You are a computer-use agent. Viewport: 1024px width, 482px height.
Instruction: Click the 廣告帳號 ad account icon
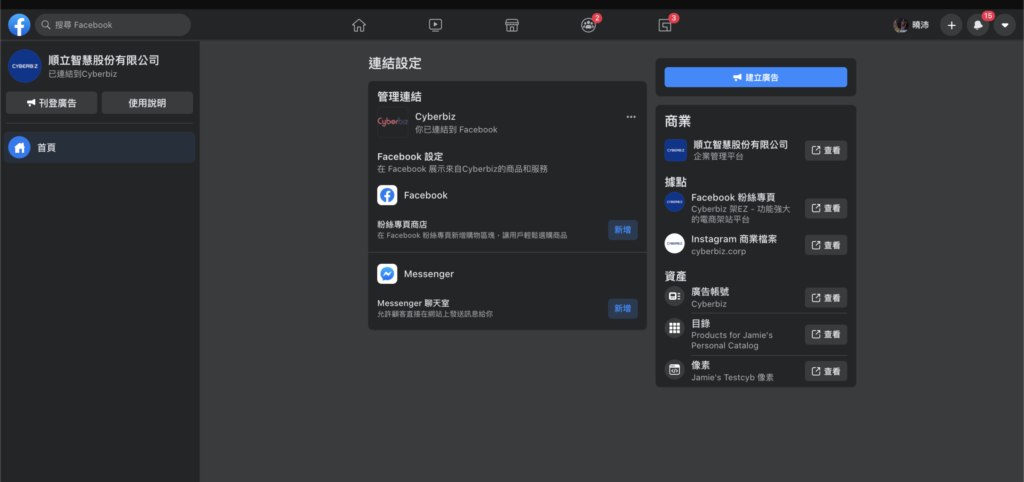tap(675, 297)
